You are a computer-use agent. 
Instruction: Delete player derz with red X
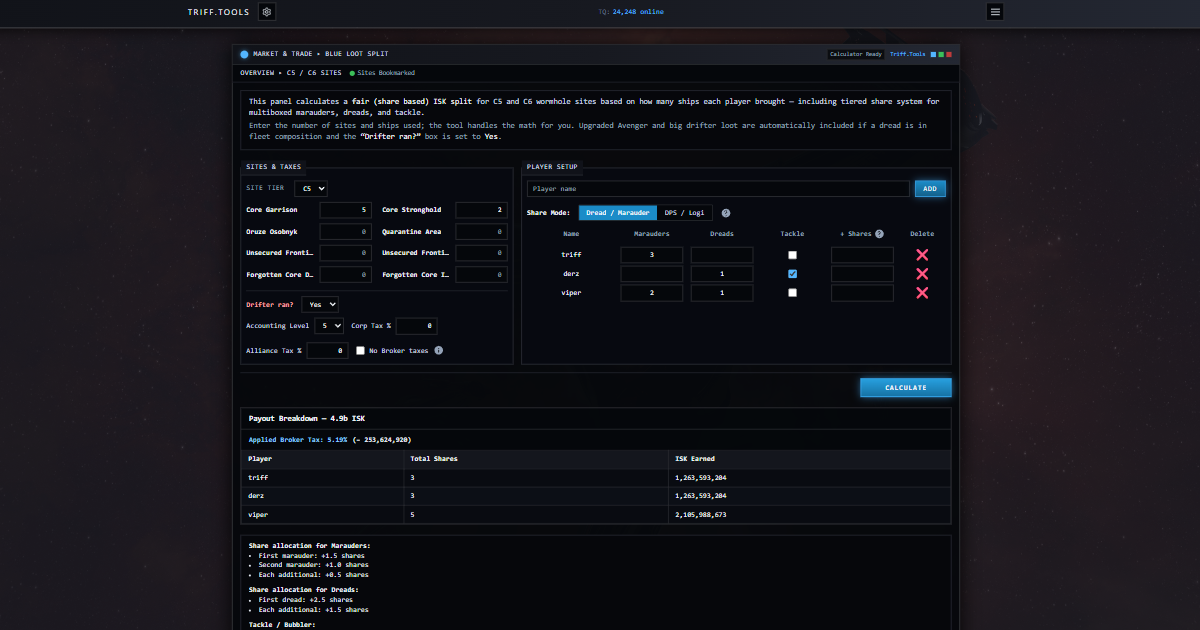coord(922,274)
